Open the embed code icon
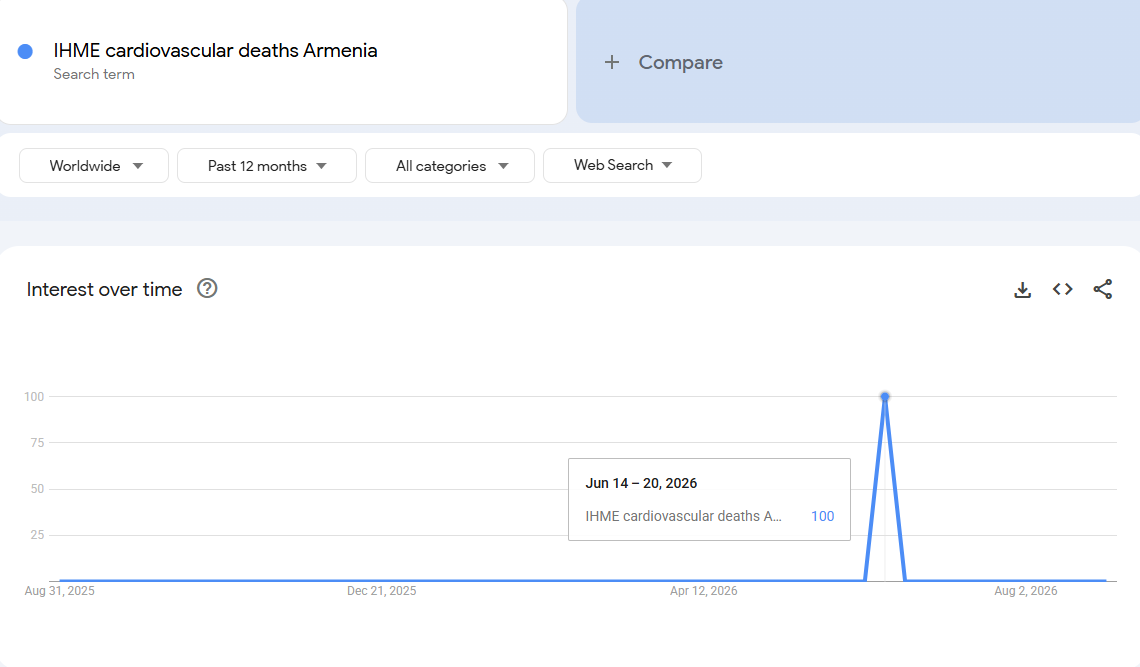The width and height of the screenshot is (1140, 667). [1062, 289]
